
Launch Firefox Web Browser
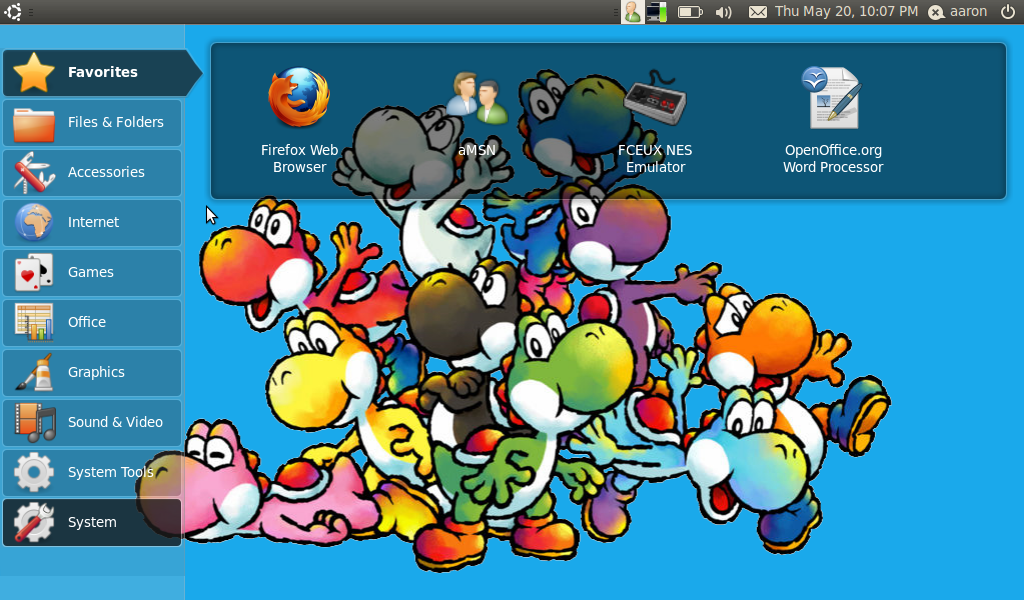click(x=299, y=119)
